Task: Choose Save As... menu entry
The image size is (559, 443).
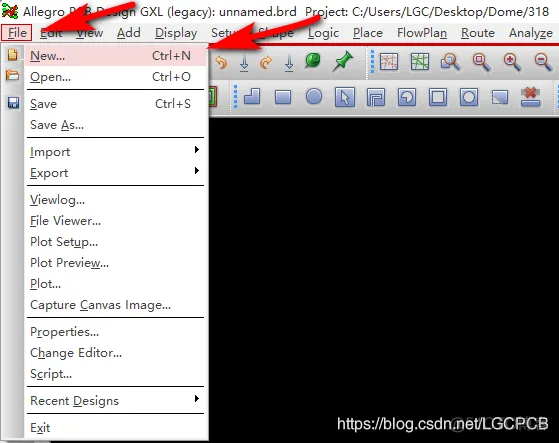Action: click(116, 125)
